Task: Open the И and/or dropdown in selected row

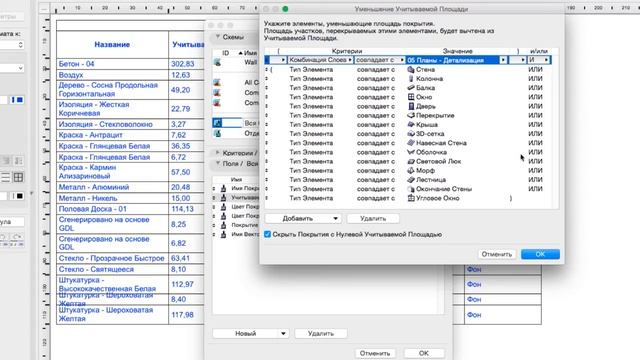Action: point(539,60)
